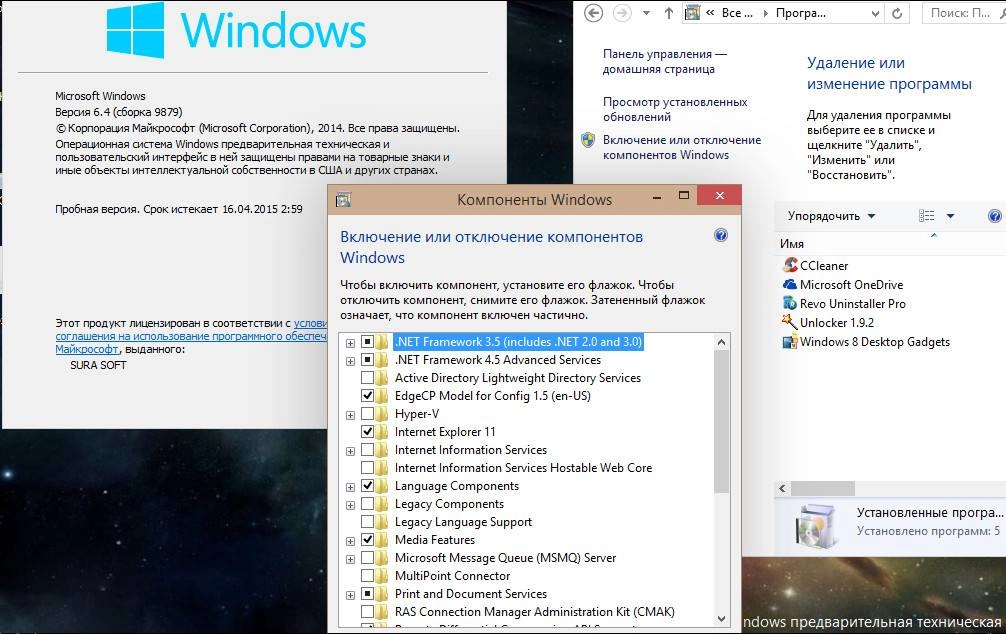Maximize the Компоненты Windows dialog
The image size is (1006, 634).
tap(684, 195)
